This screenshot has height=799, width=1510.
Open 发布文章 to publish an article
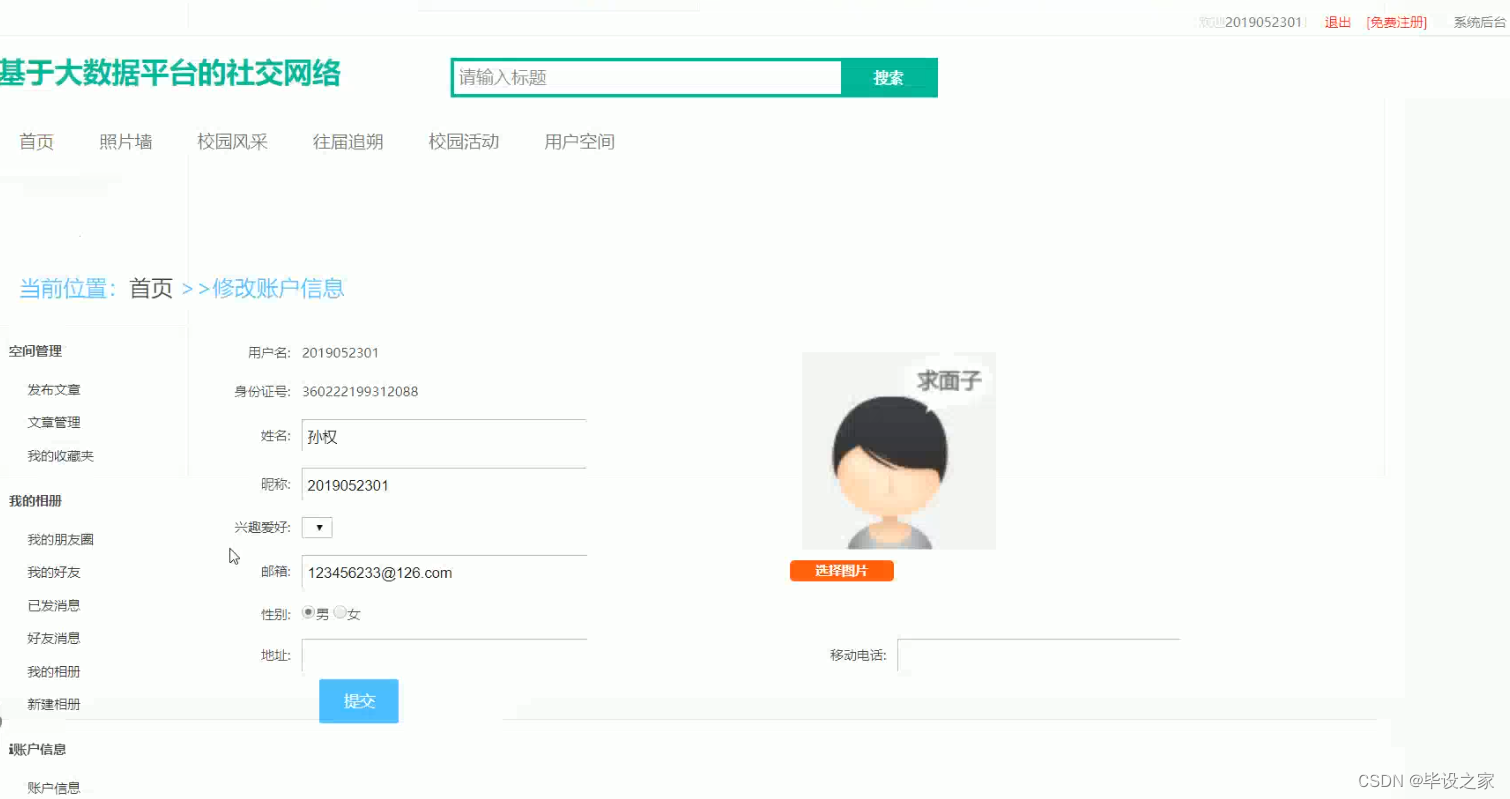(x=53, y=389)
